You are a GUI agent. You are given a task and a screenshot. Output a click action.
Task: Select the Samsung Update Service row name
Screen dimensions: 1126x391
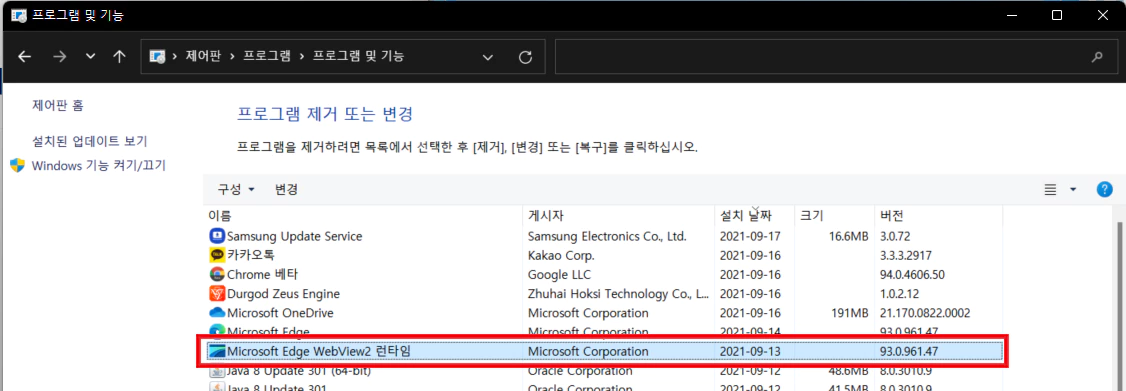[294, 236]
